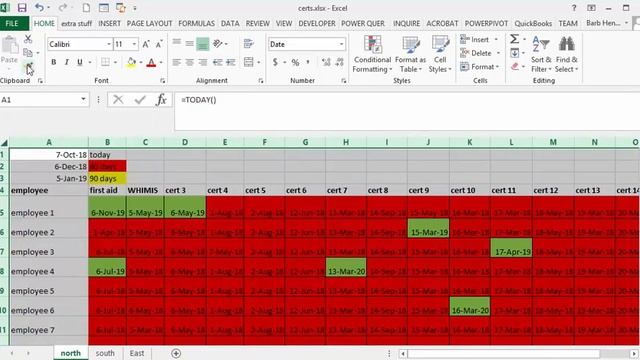Toggle Align Right button

[x=202, y=62]
